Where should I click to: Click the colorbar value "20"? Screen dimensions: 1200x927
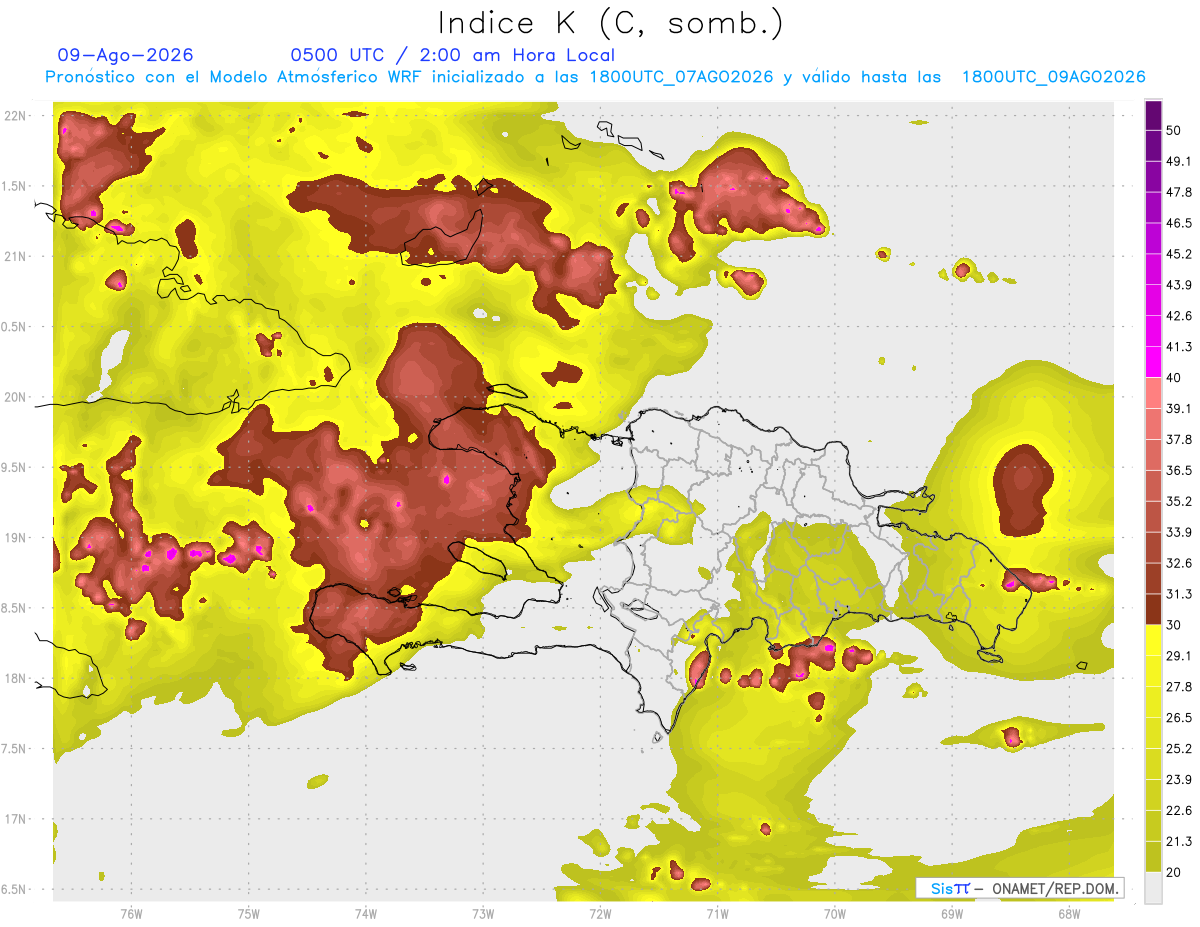(1175, 873)
